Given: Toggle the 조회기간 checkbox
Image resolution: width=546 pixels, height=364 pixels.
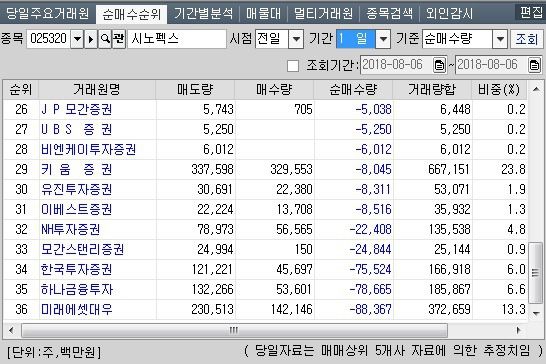Looking at the screenshot, I should coord(292,66).
